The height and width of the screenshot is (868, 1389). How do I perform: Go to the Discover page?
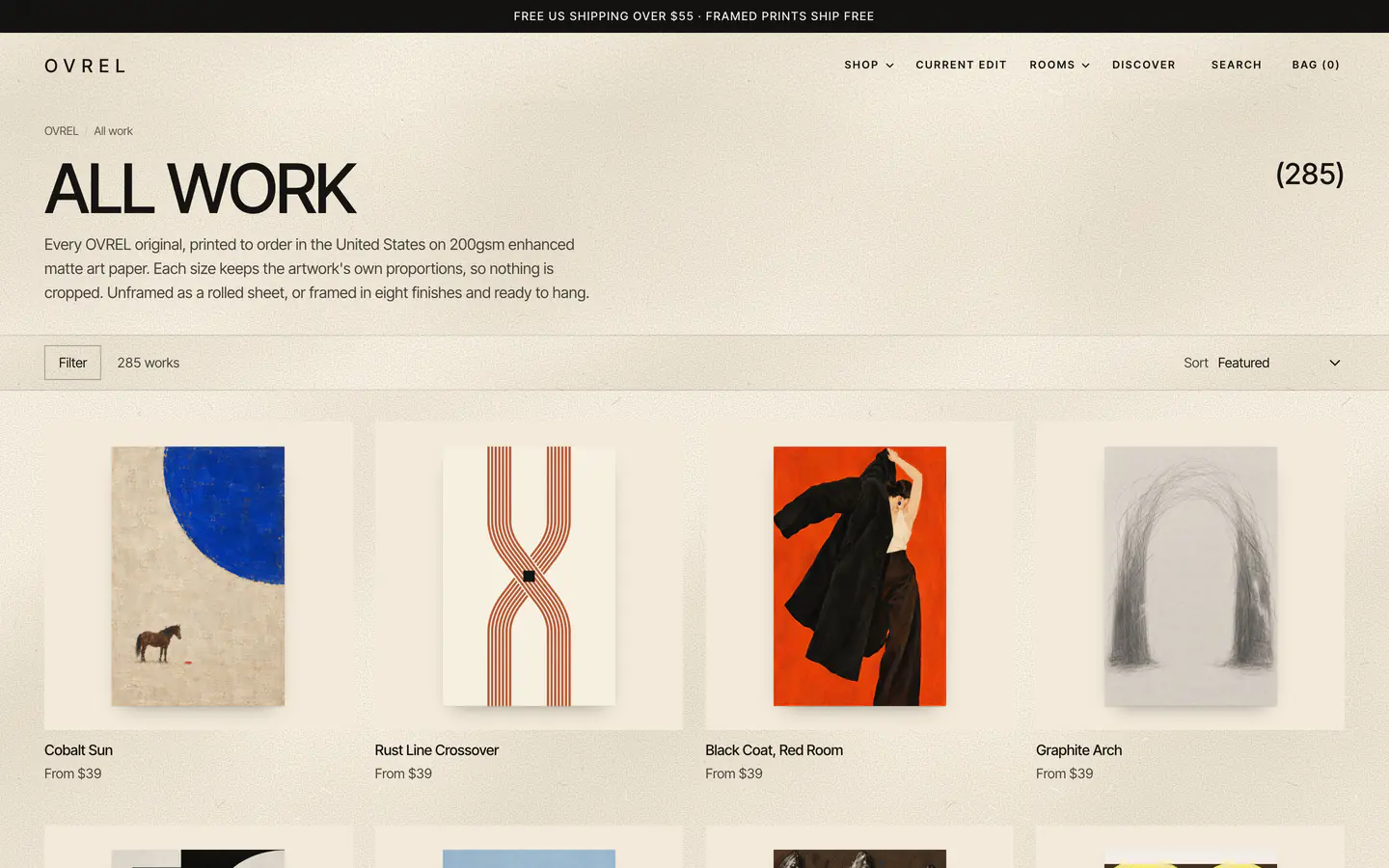click(1143, 65)
